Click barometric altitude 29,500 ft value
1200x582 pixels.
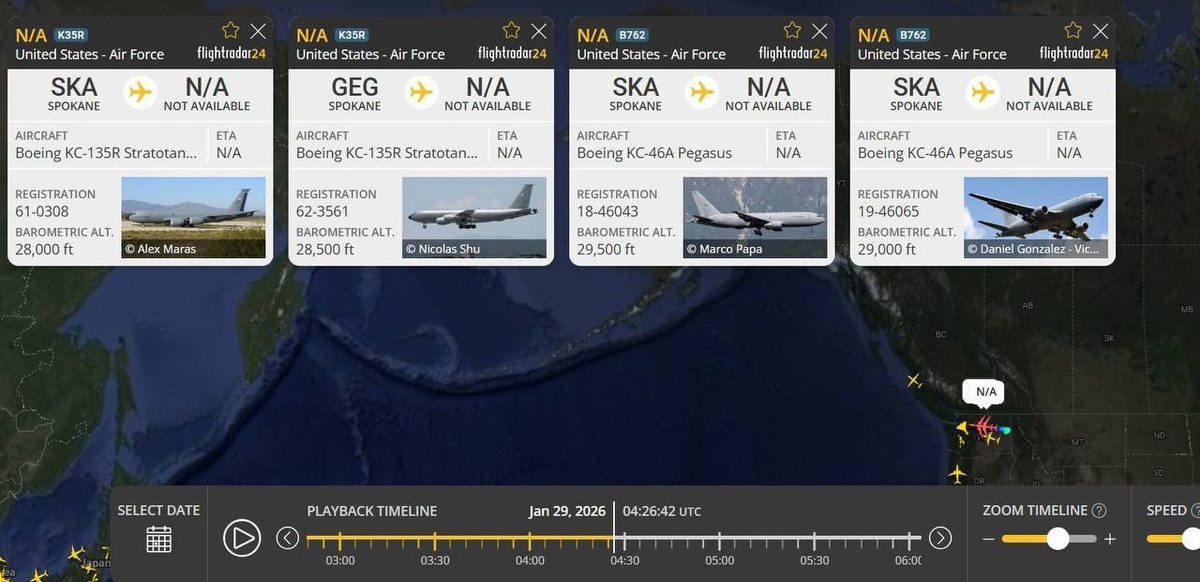pos(606,250)
